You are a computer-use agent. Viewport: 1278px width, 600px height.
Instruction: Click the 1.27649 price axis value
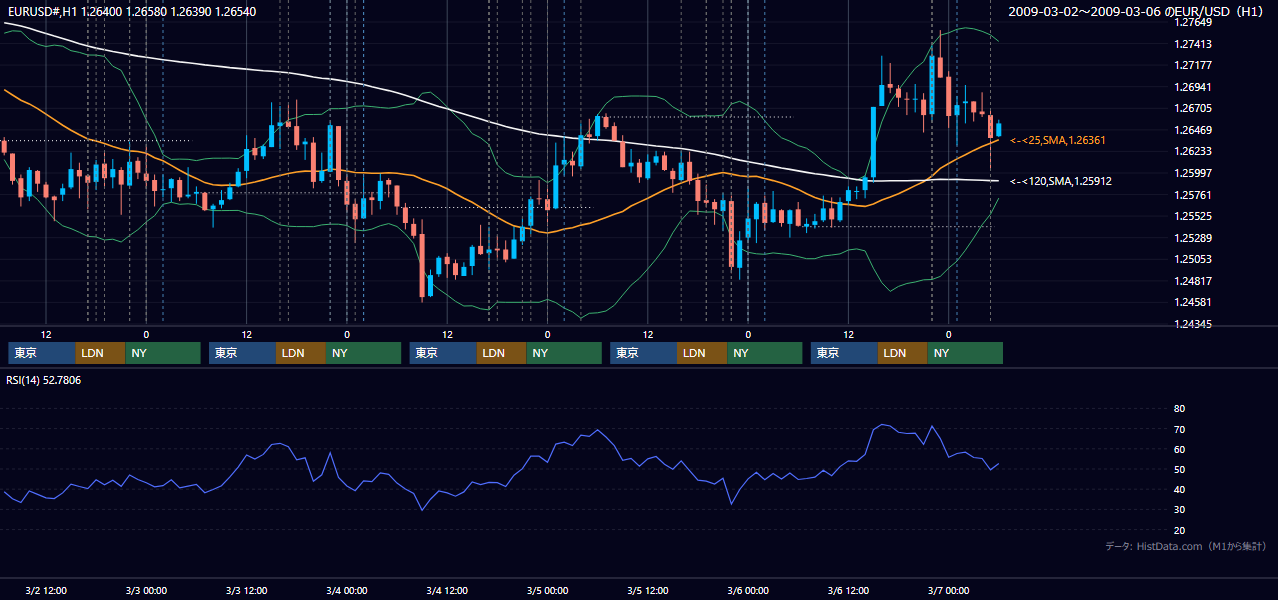pyautogui.click(x=1193, y=22)
